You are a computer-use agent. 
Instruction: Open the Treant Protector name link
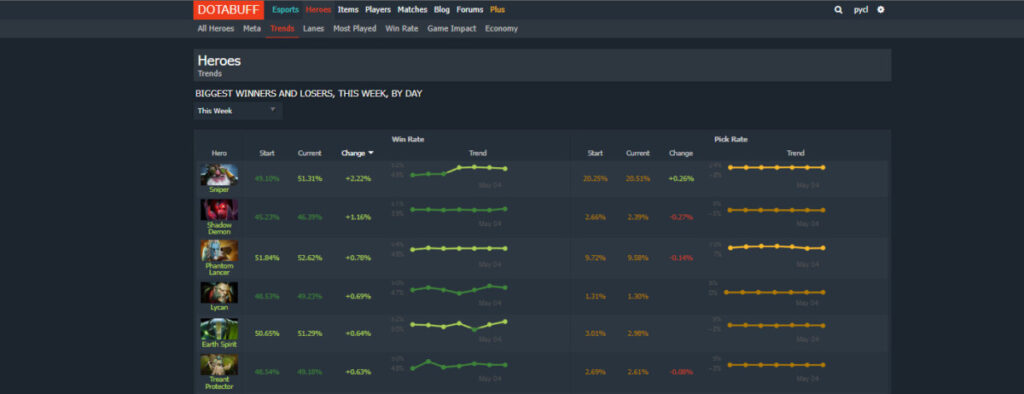pyautogui.click(x=219, y=383)
